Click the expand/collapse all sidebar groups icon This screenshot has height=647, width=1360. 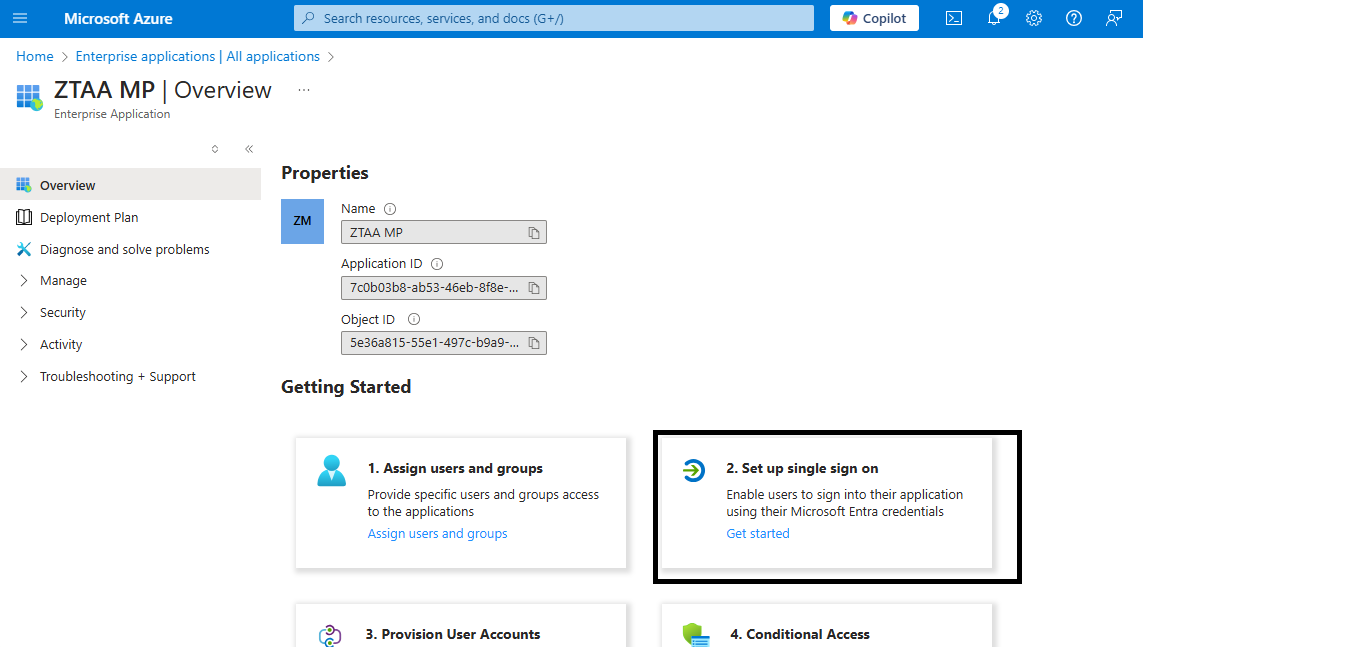click(x=214, y=149)
